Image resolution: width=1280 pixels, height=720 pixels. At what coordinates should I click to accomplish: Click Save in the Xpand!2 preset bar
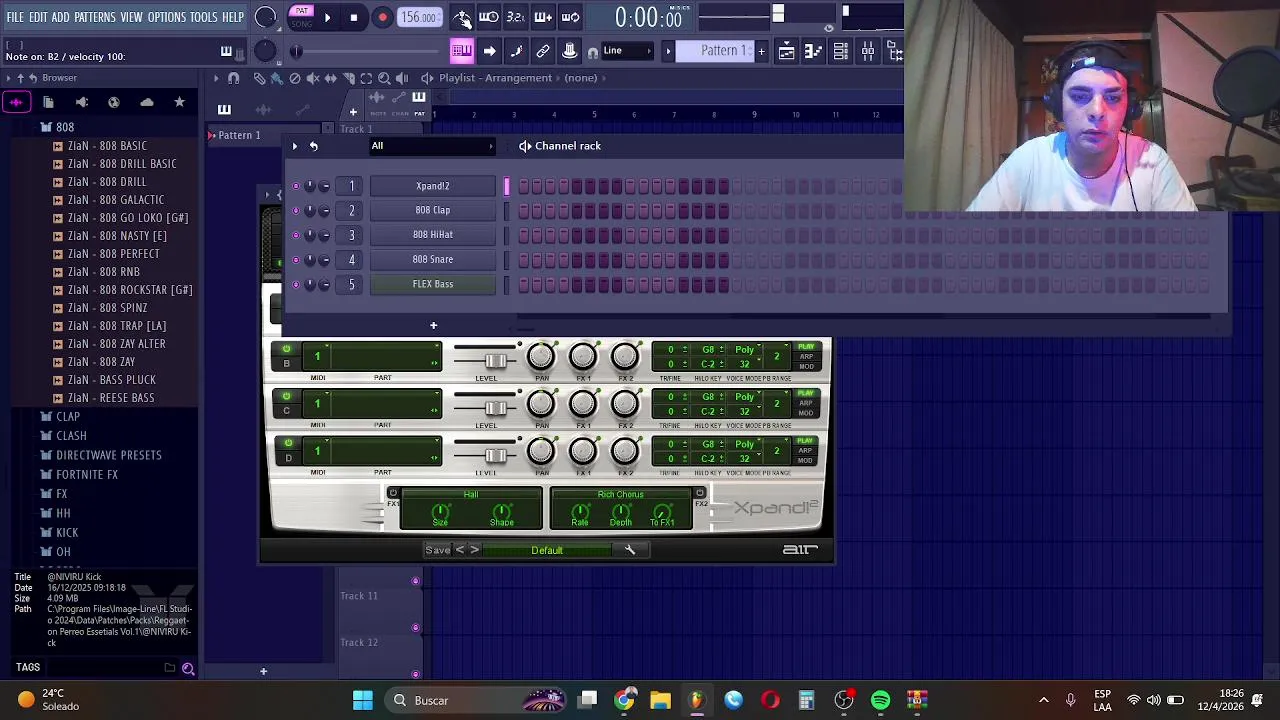[x=437, y=550]
